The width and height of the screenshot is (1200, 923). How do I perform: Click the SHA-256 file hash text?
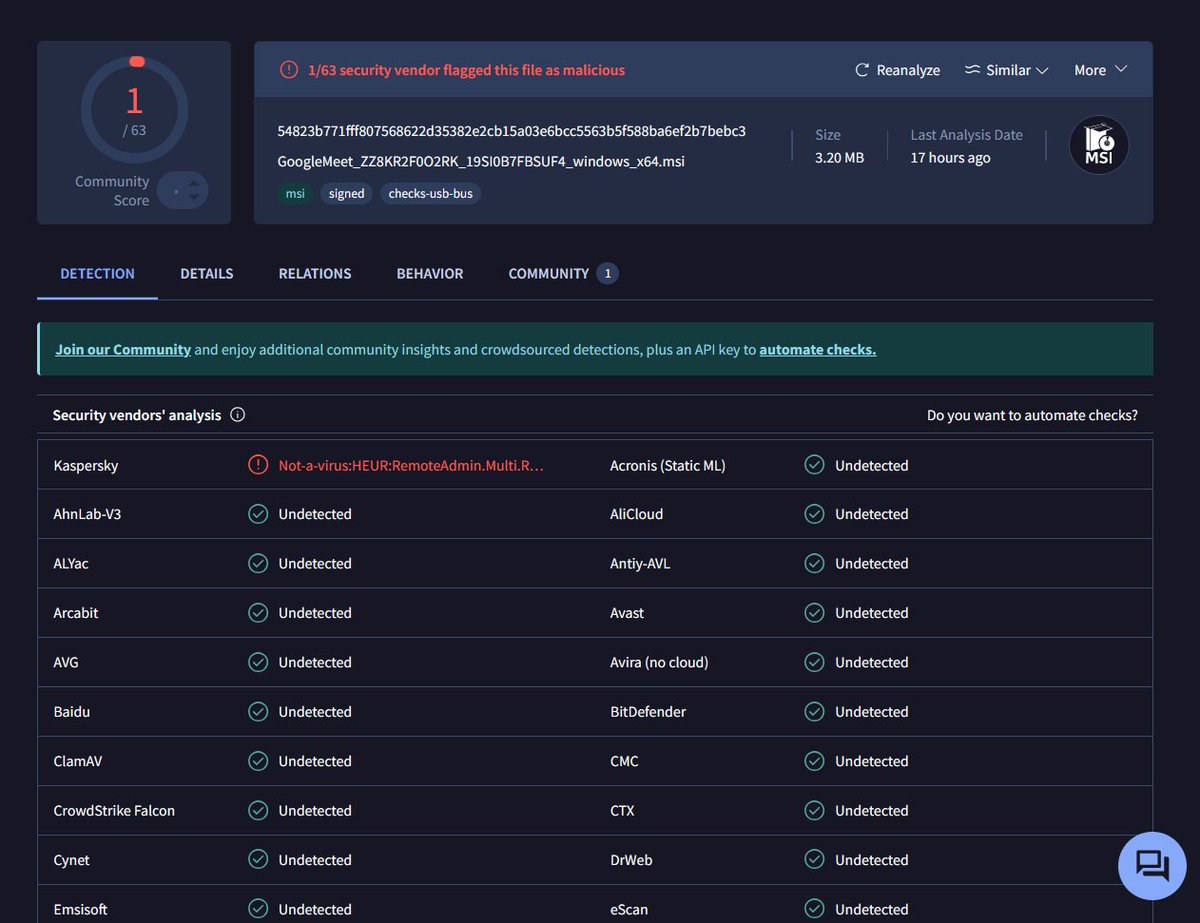(511, 131)
